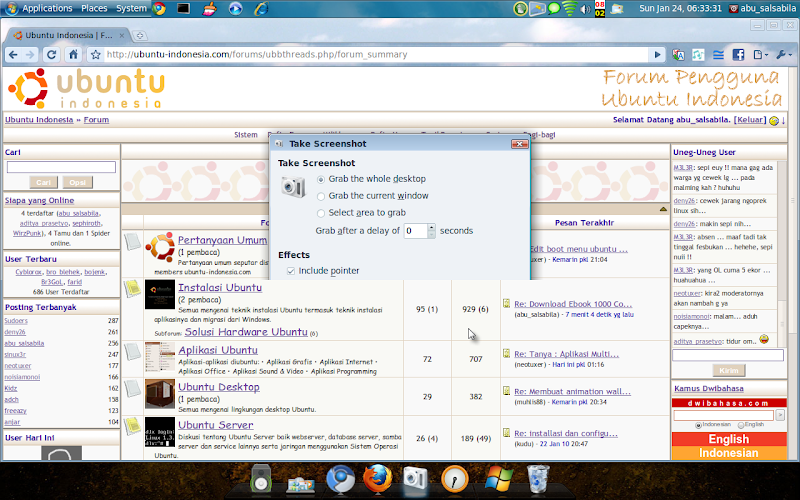Select the Select area to grab option
Viewport: 800px width, 500px height.
tap(361, 213)
